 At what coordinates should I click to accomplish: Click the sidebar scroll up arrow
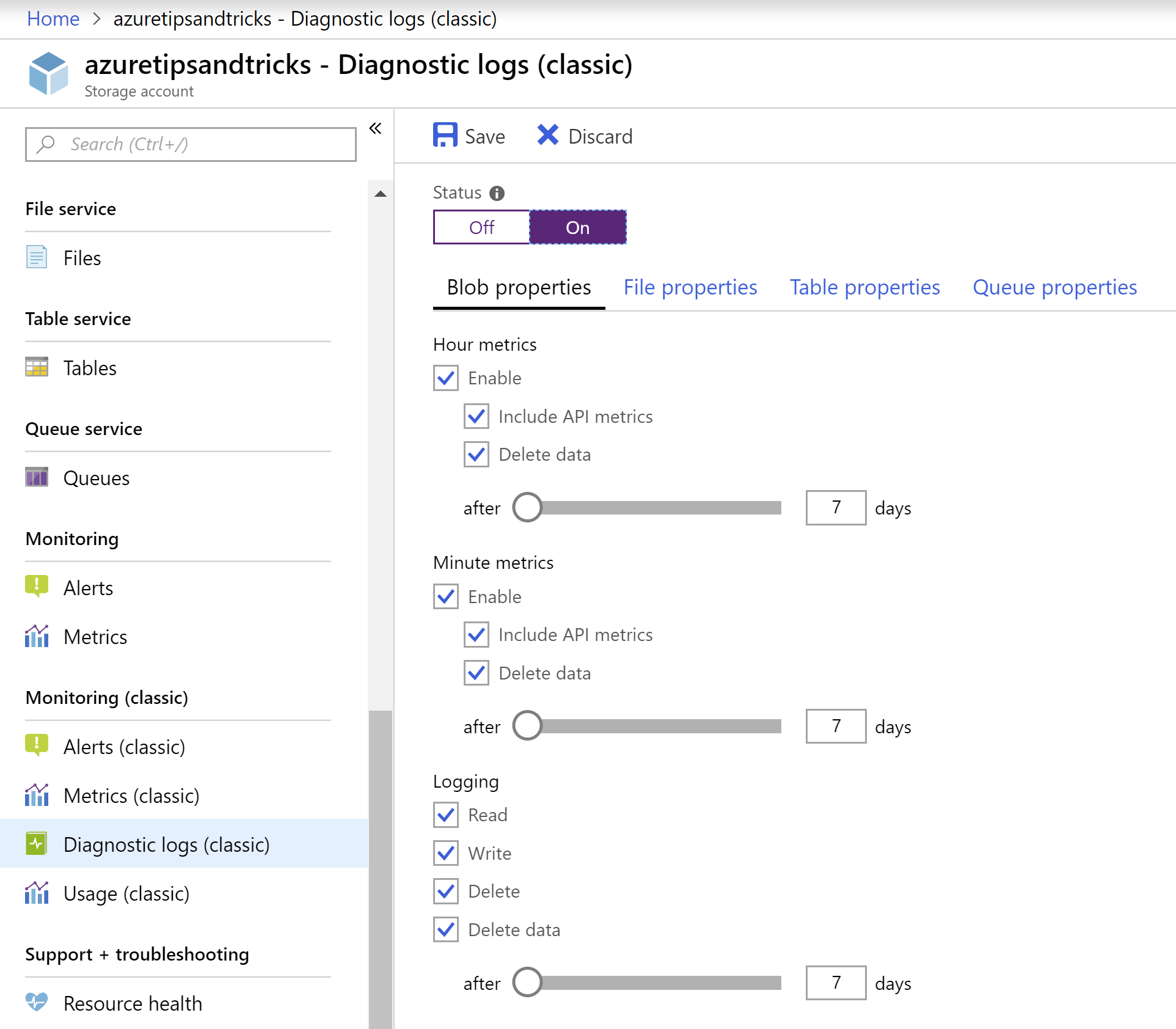pos(381,194)
